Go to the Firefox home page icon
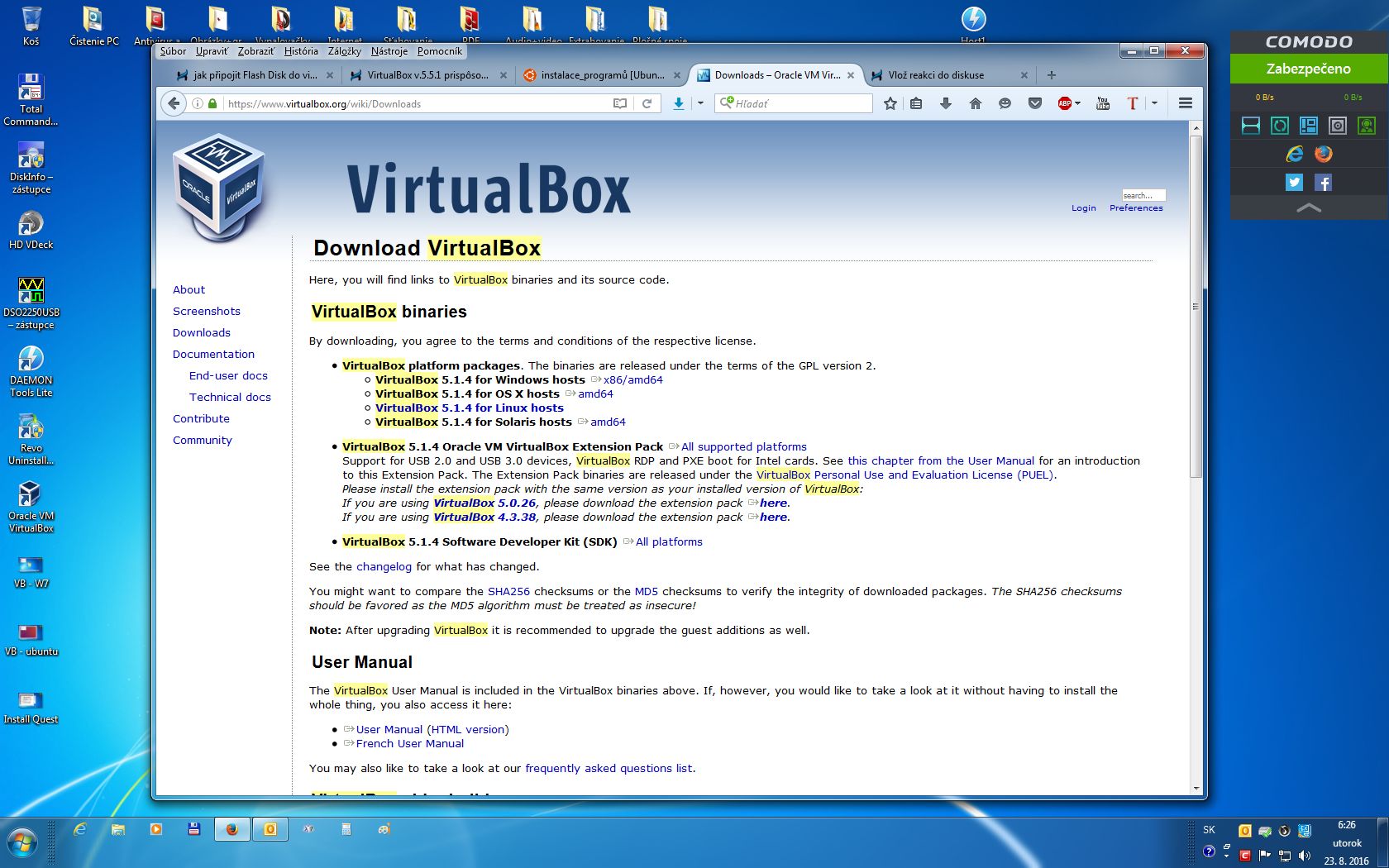 (x=976, y=103)
